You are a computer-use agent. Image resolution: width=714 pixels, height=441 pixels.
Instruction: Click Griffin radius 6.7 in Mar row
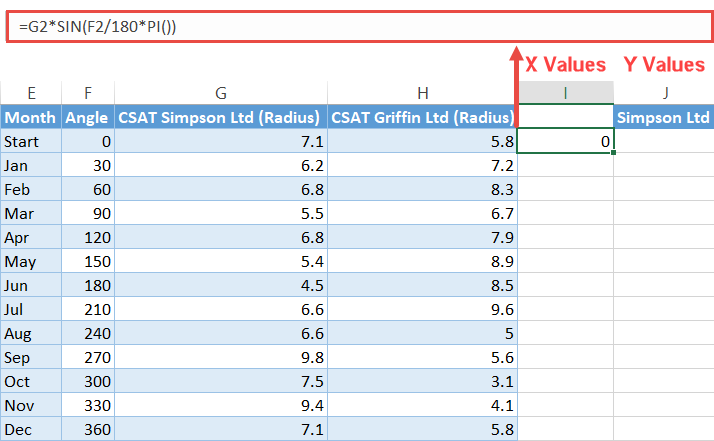tap(423, 213)
